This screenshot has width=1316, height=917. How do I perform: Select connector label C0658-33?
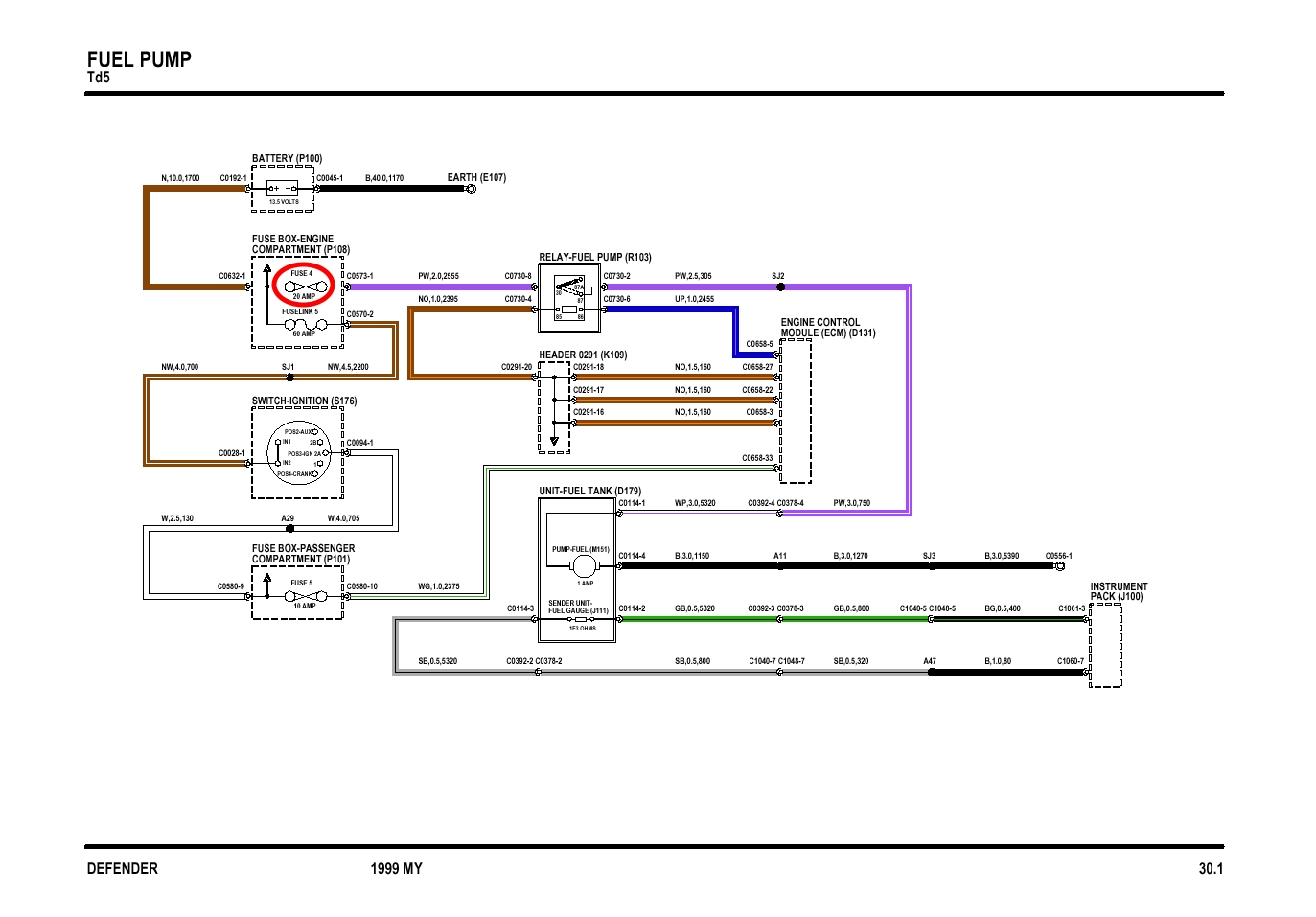pos(756,458)
